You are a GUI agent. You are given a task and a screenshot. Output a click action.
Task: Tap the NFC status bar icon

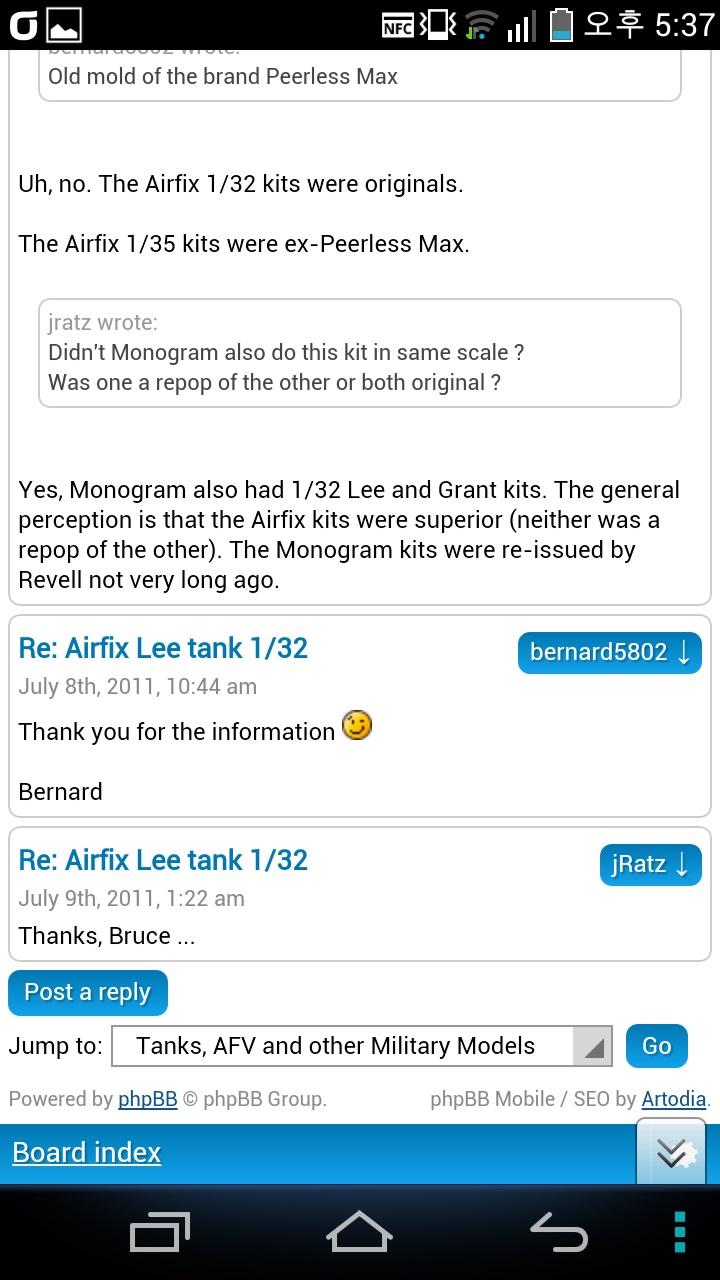point(398,25)
